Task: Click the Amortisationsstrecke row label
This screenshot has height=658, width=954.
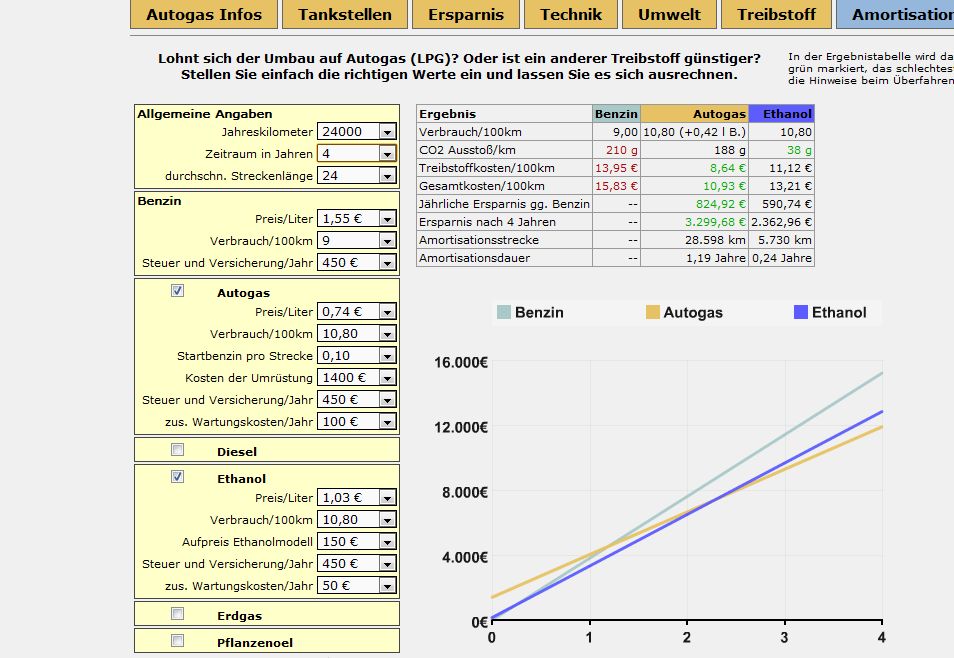Action: 479,240
